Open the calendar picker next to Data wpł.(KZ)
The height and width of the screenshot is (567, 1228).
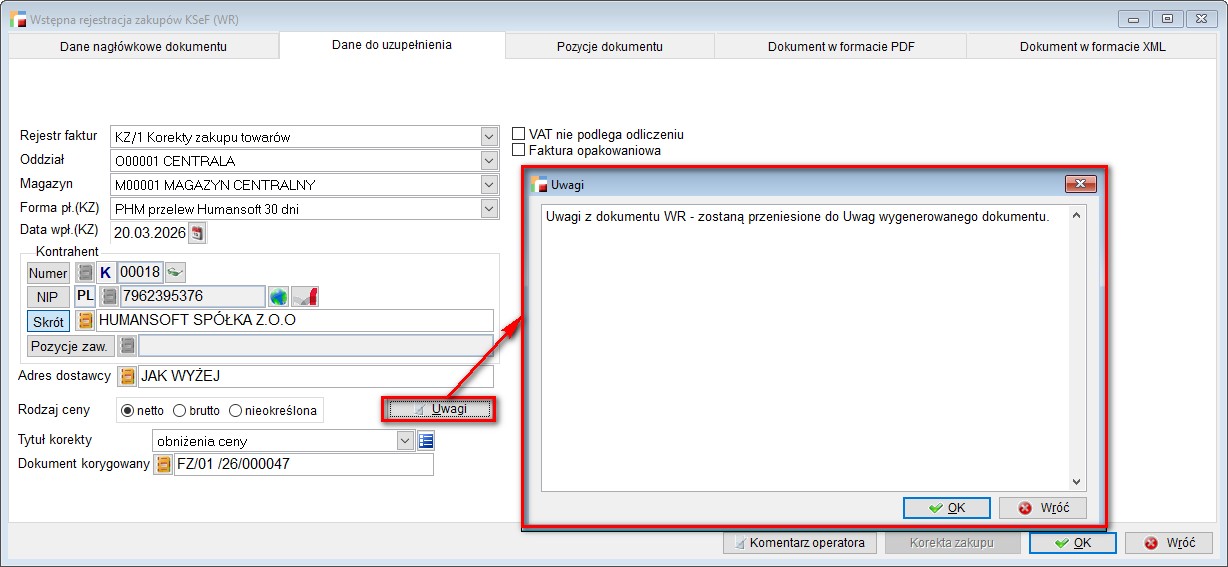197,234
